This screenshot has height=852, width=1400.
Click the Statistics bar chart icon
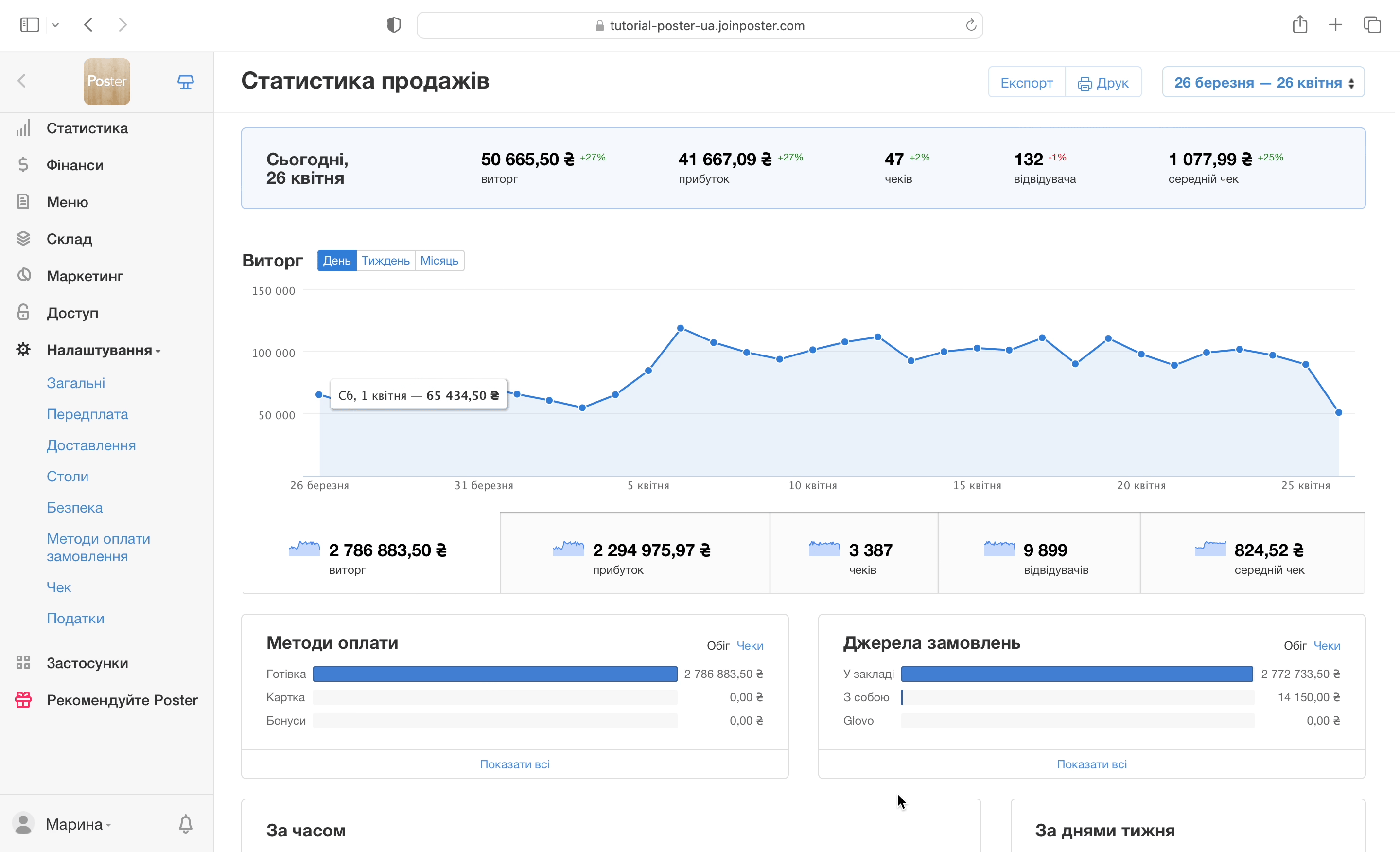pyautogui.click(x=23, y=128)
